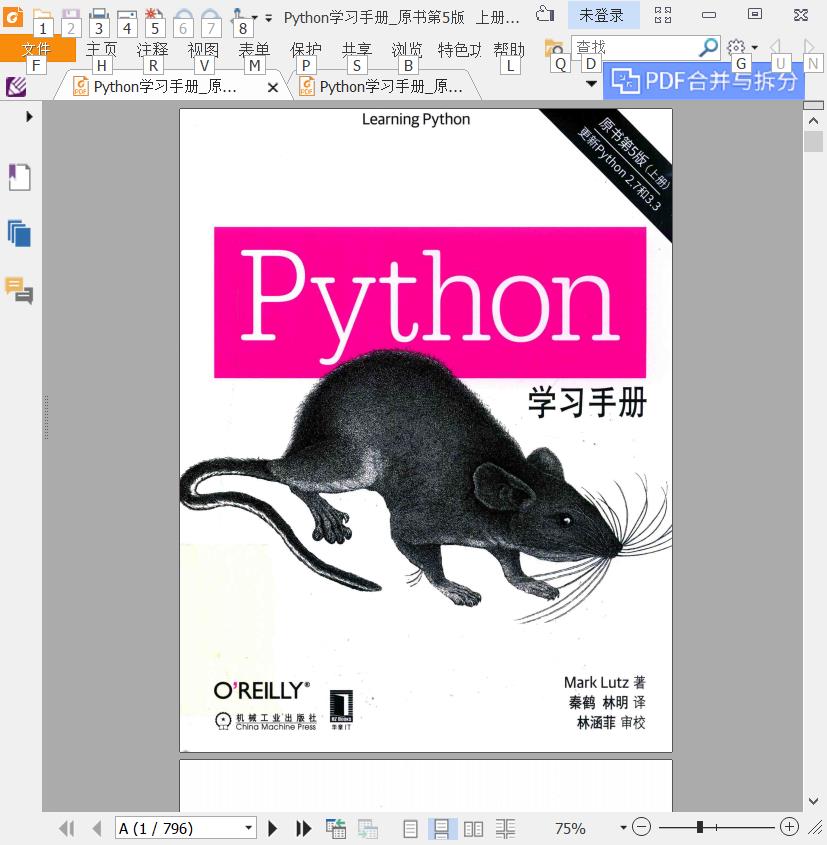Click the magnifier search icon
The image size is (827, 845).
point(708,47)
